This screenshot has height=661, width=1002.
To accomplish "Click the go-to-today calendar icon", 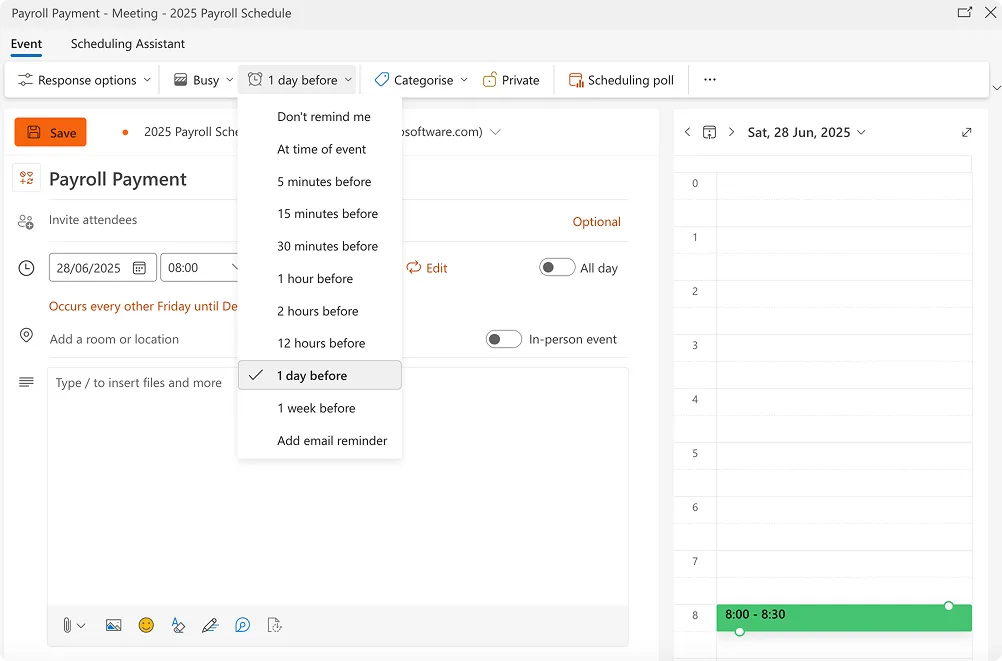I will [x=709, y=132].
